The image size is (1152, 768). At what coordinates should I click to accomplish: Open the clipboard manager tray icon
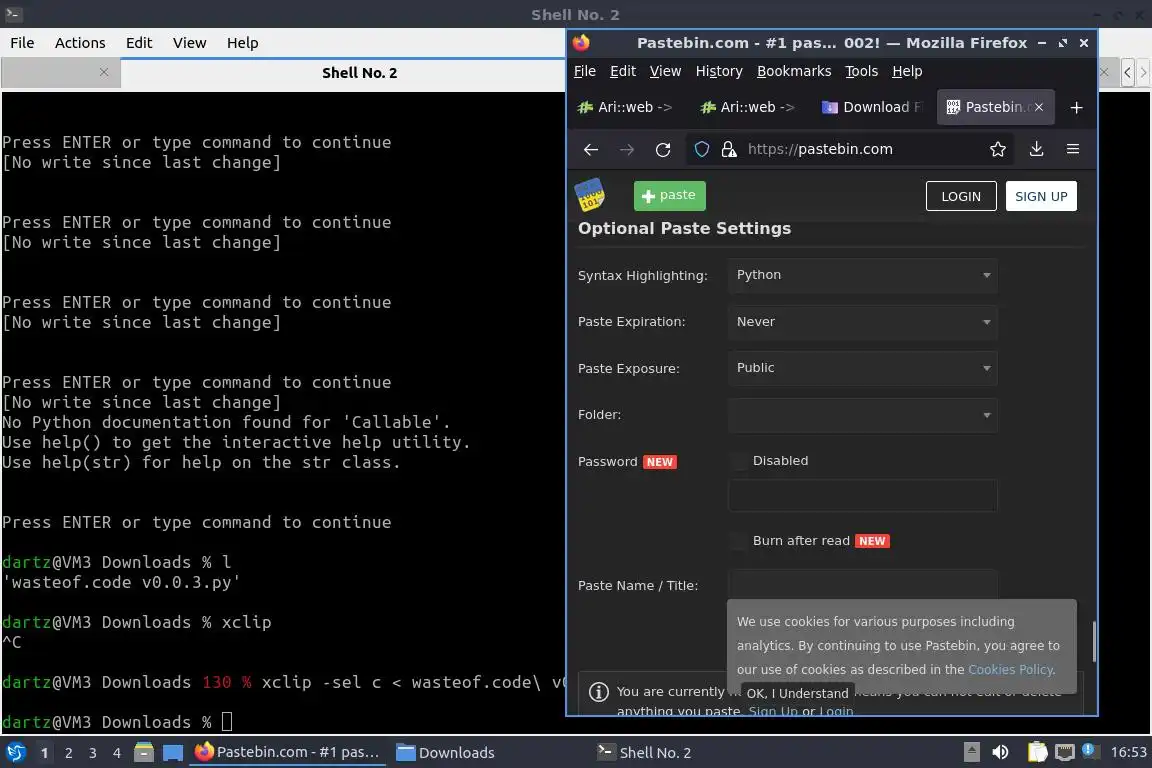coord(1037,752)
